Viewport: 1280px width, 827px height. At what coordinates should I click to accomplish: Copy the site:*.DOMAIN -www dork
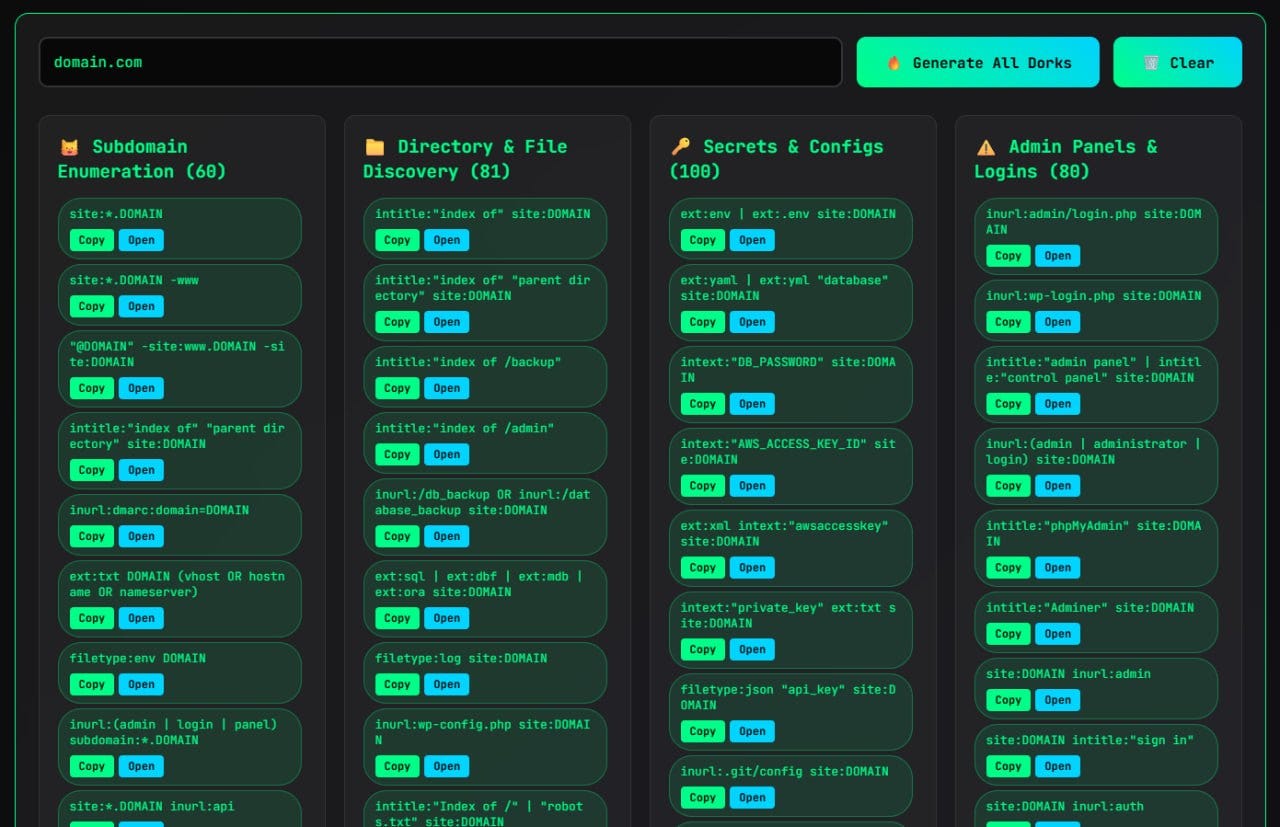tap(92, 306)
